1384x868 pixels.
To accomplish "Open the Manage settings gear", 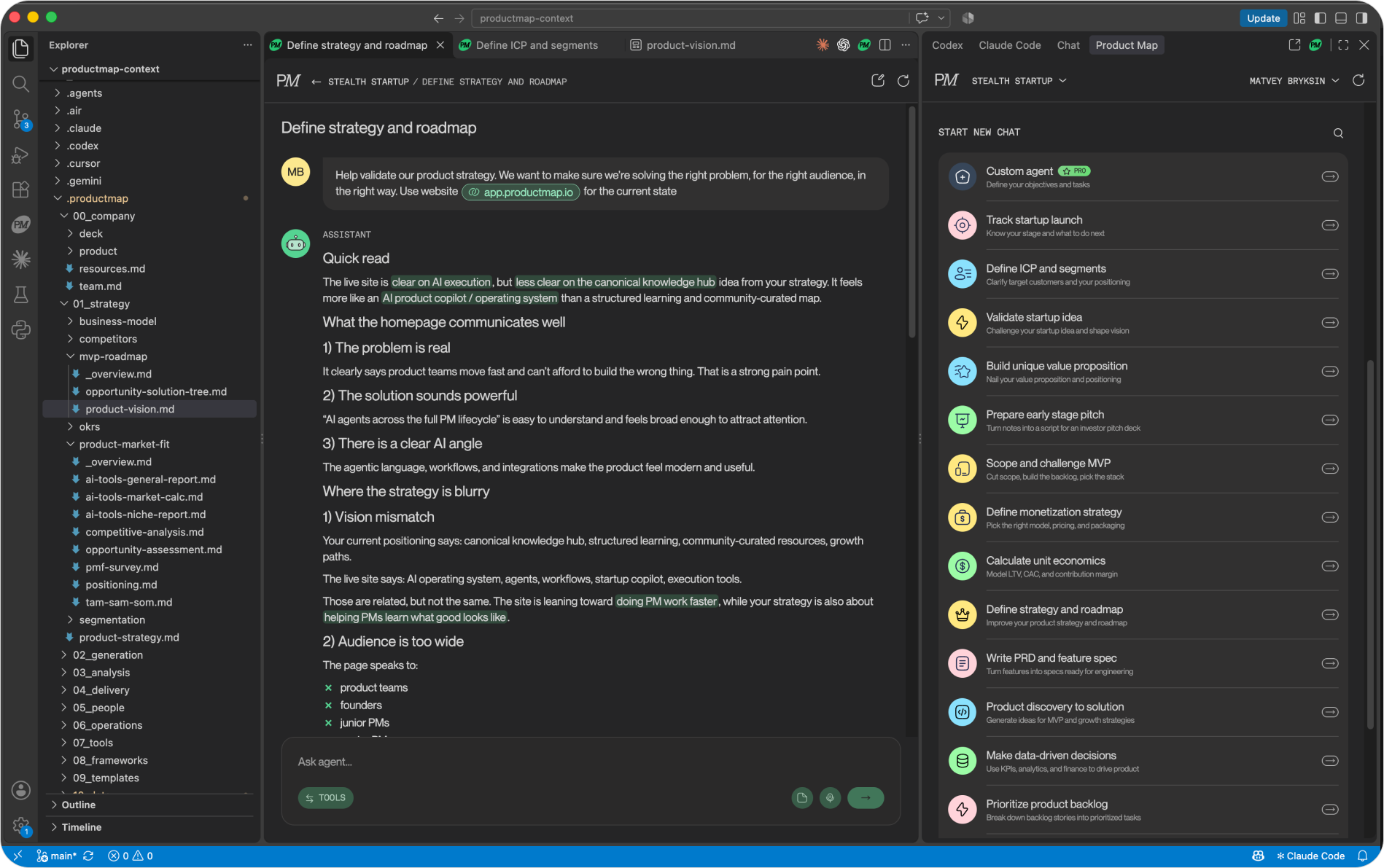I will (x=20, y=826).
